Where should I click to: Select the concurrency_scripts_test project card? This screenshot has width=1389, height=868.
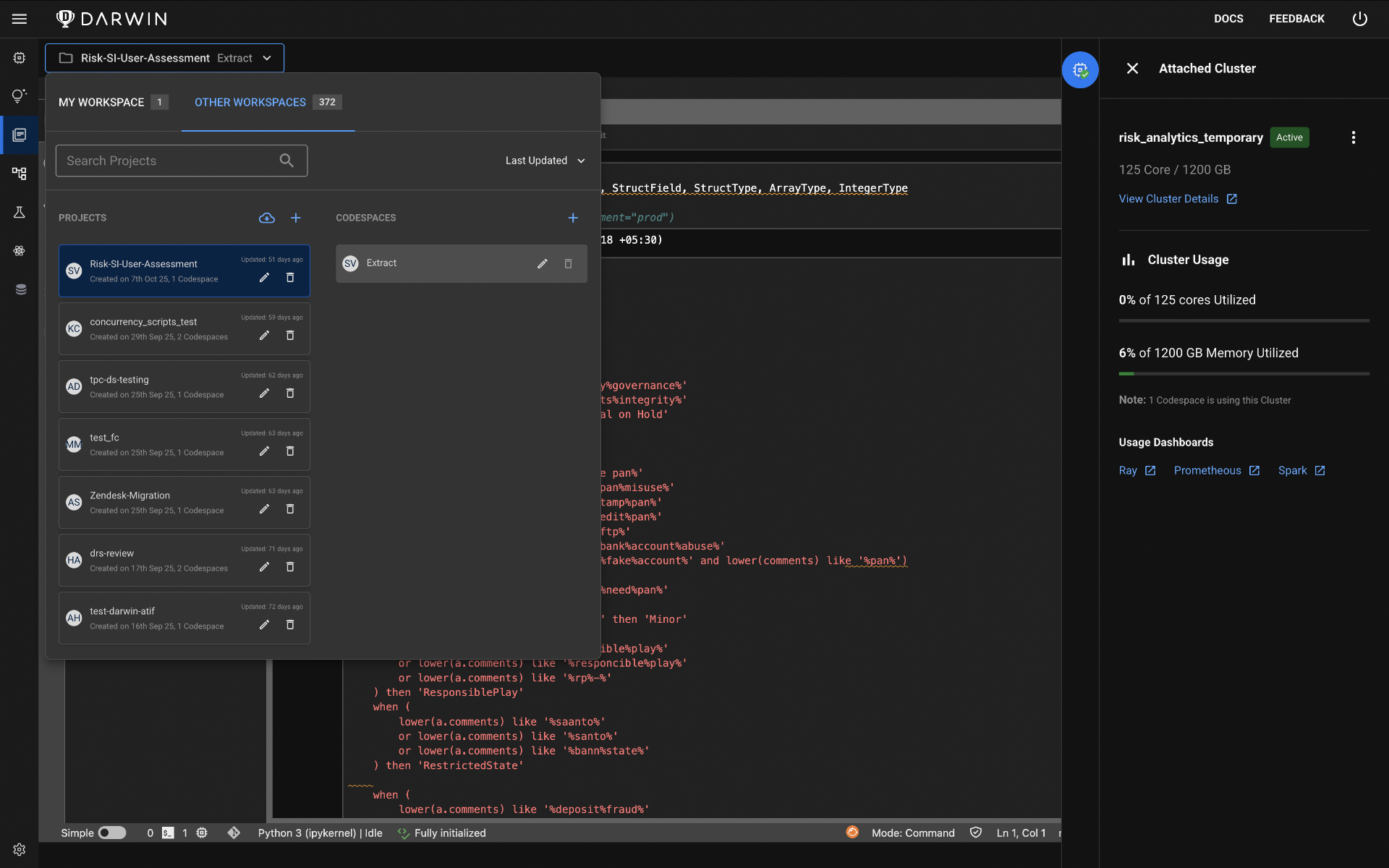click(184, 329)
